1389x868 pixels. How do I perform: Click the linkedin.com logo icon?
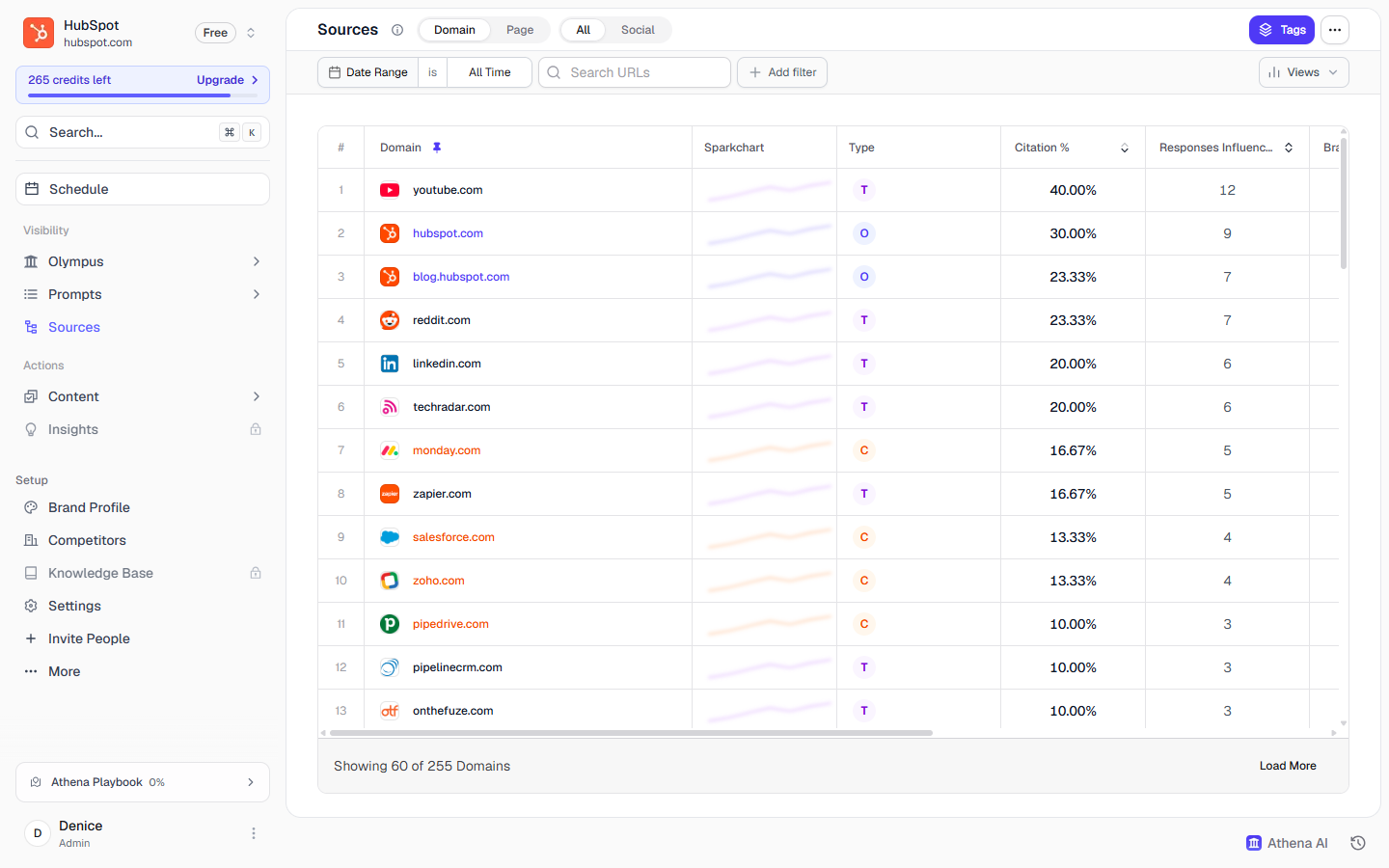click(390, 364)
